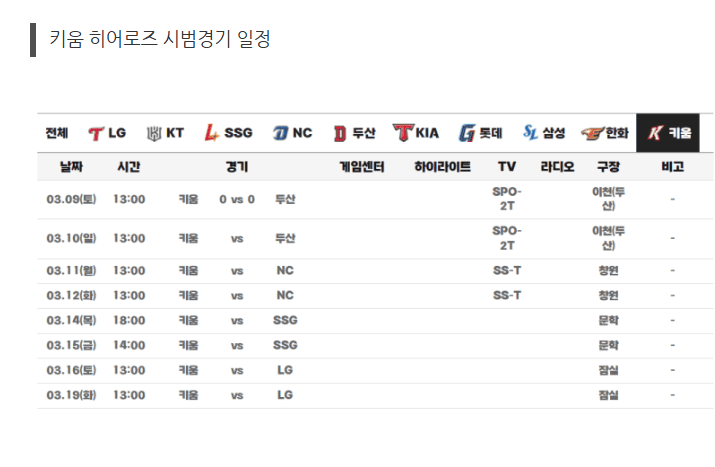Viewport: 715px width, 467px height.
Task: Click the NC Dinos logo icon
Action: (280, 133)
